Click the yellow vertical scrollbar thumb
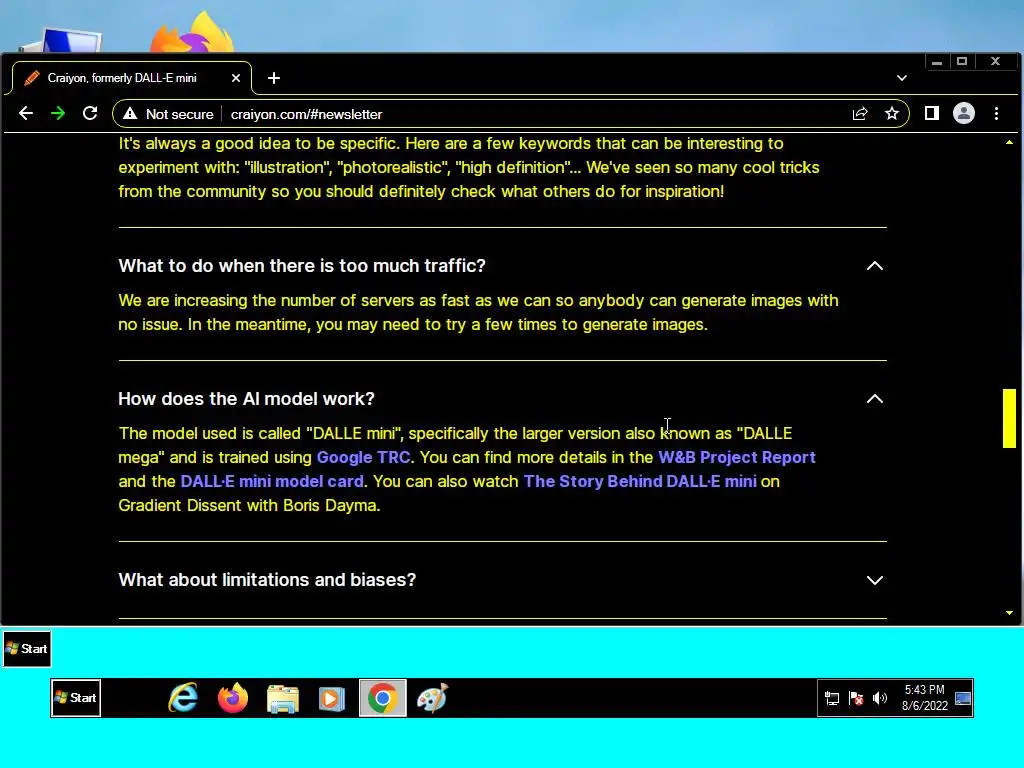 [x=1010, y=419]
